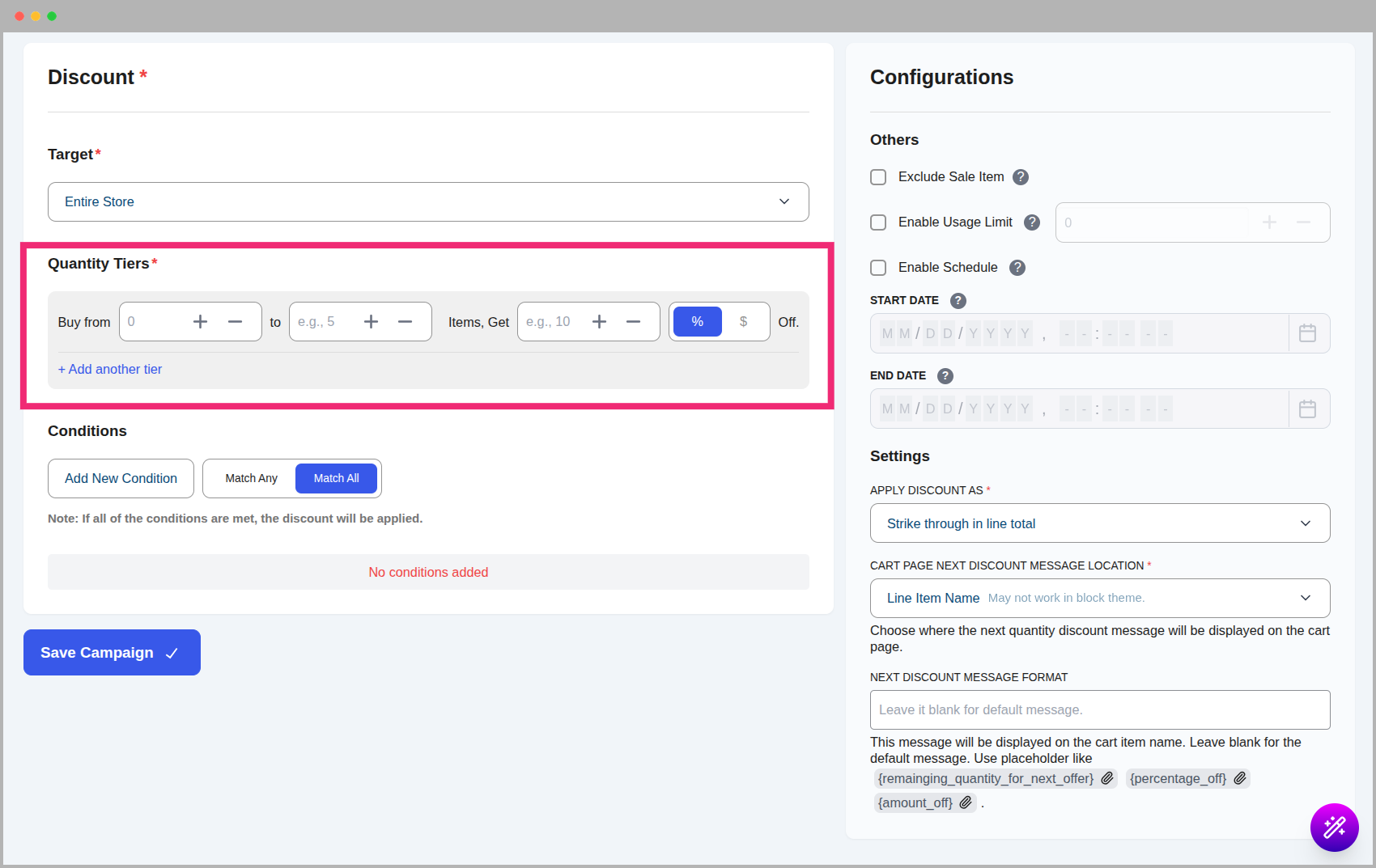This screenshot has height=868, width=1376.
Task: Copy the {amount_off} placeholder
Action: click(x=966, y=802)
